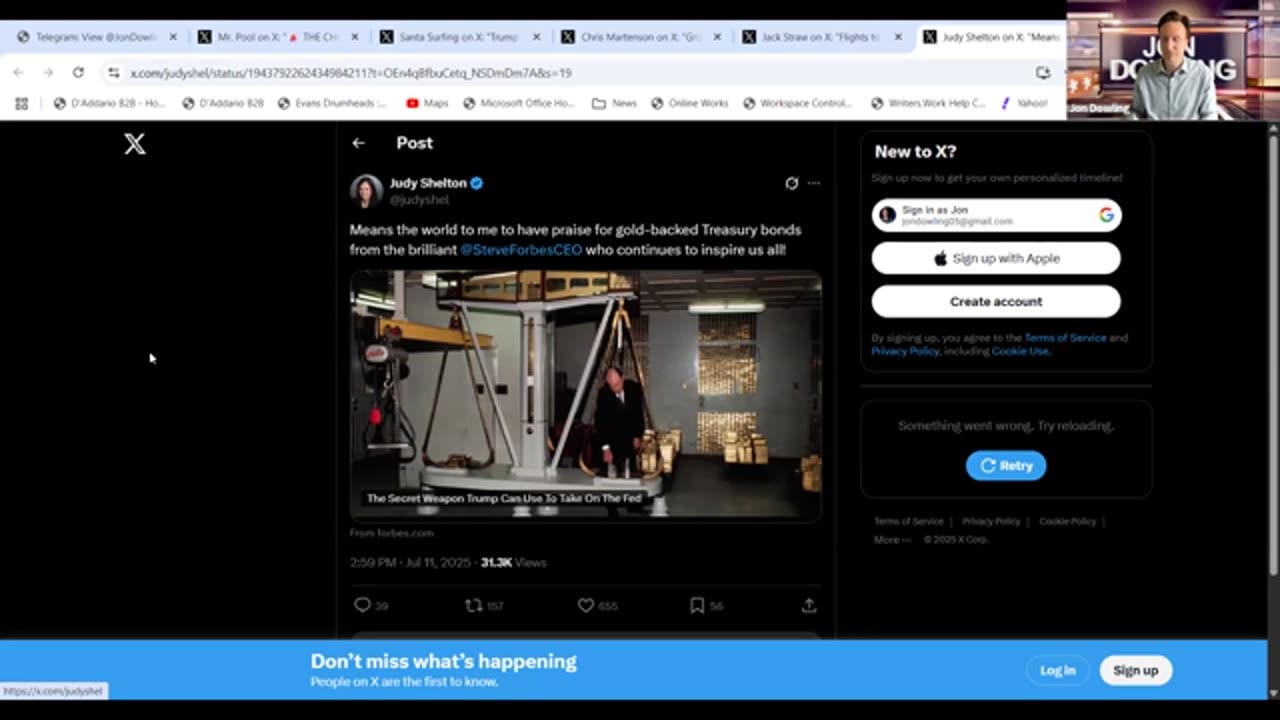Click Log in on the bottom banner
1280x720 pixels.
[x=1057, y=670]
